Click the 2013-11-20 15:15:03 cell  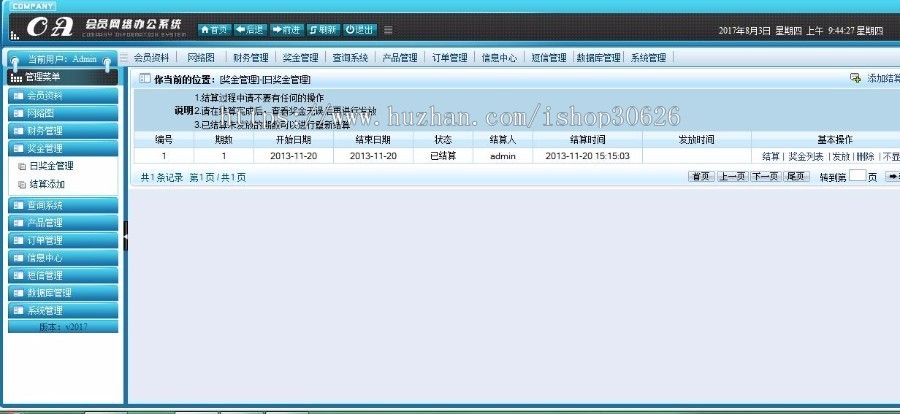[x=587, y=156]
